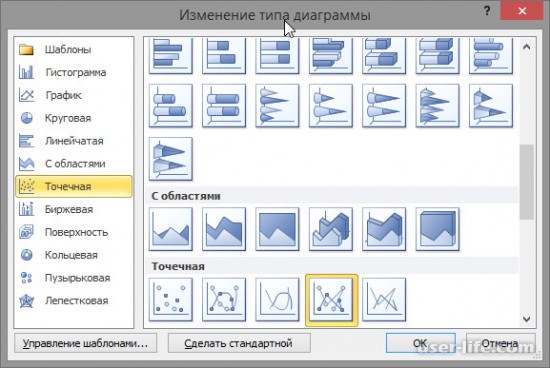Select scatter with straight lines and markers
550x368 pixels.
331,300
